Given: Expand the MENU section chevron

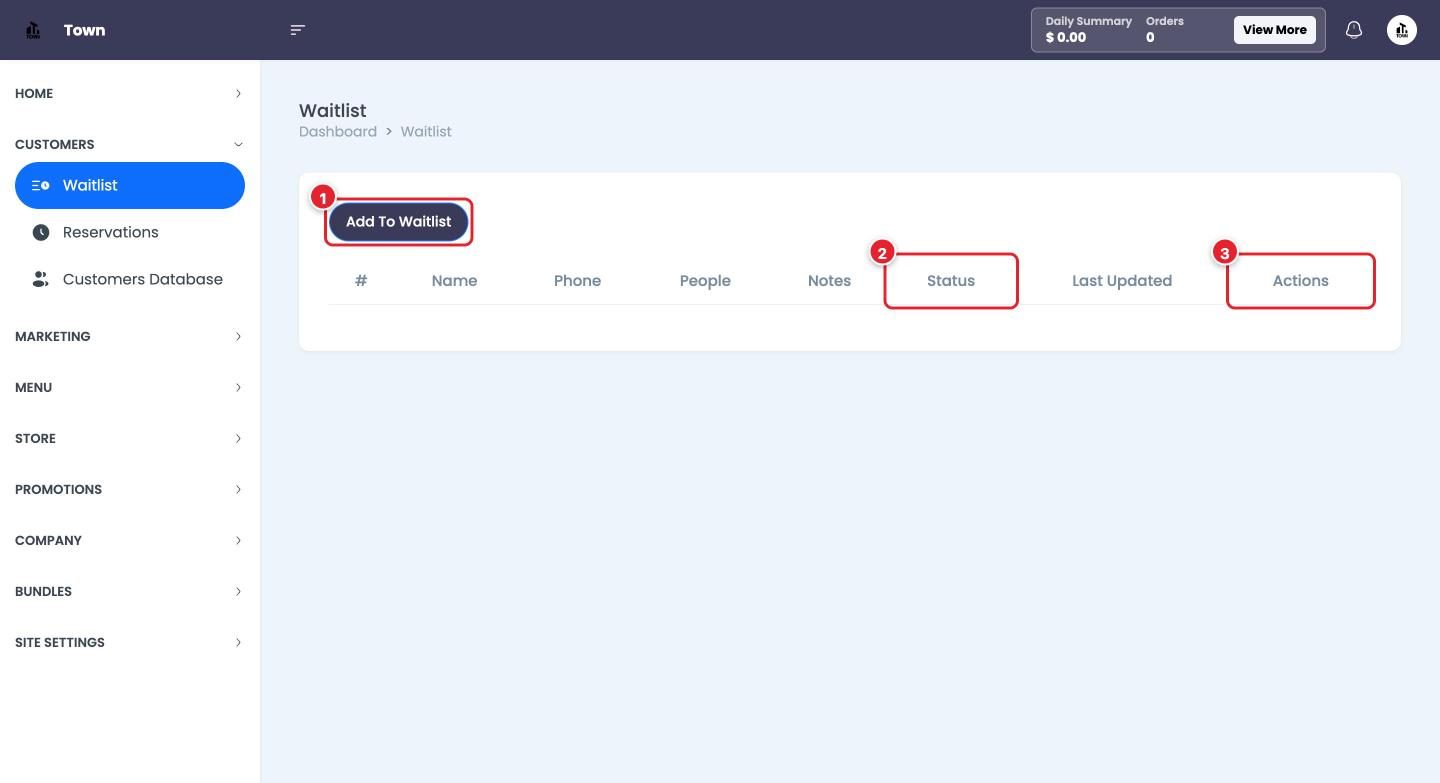Looking at the screenshot, I should coord(238,387).
